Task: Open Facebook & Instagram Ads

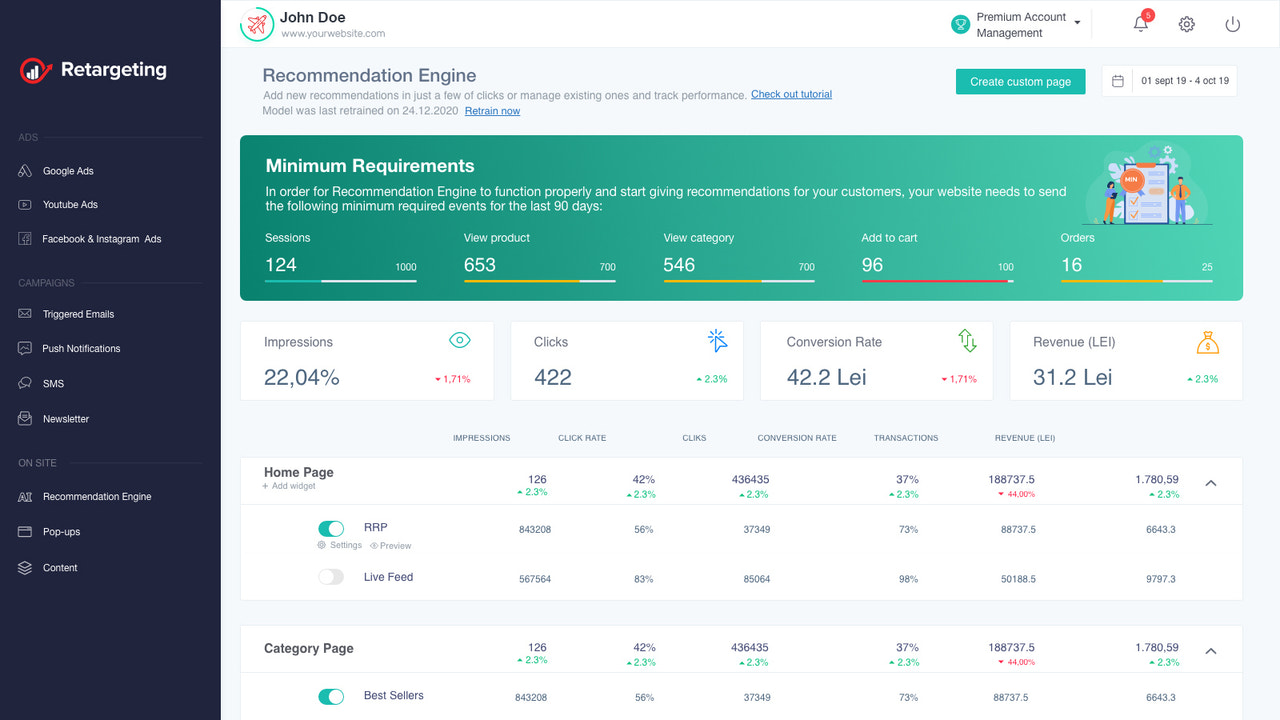Action: tap(103, 238)
